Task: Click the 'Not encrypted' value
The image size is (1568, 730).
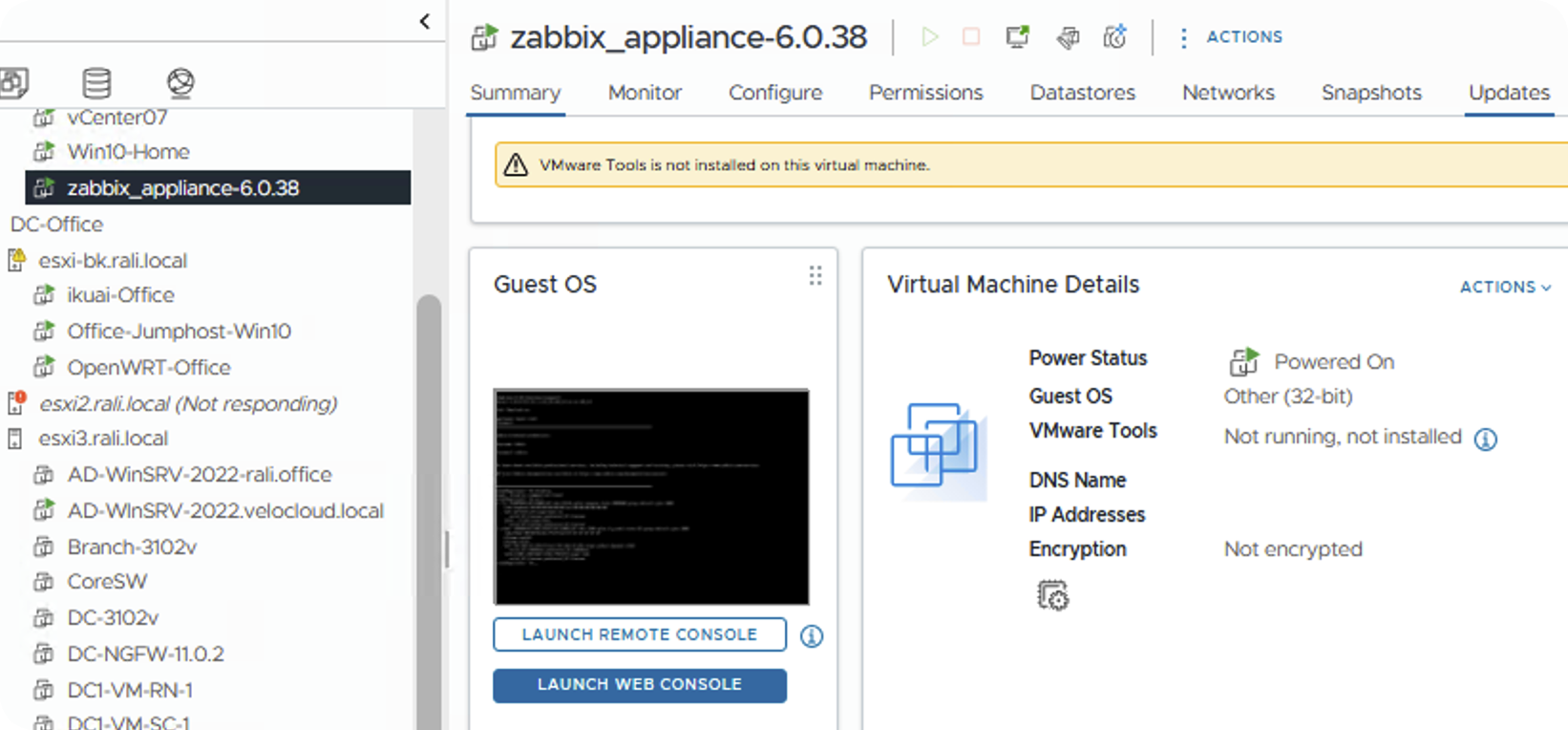Action: point(1293,549)
